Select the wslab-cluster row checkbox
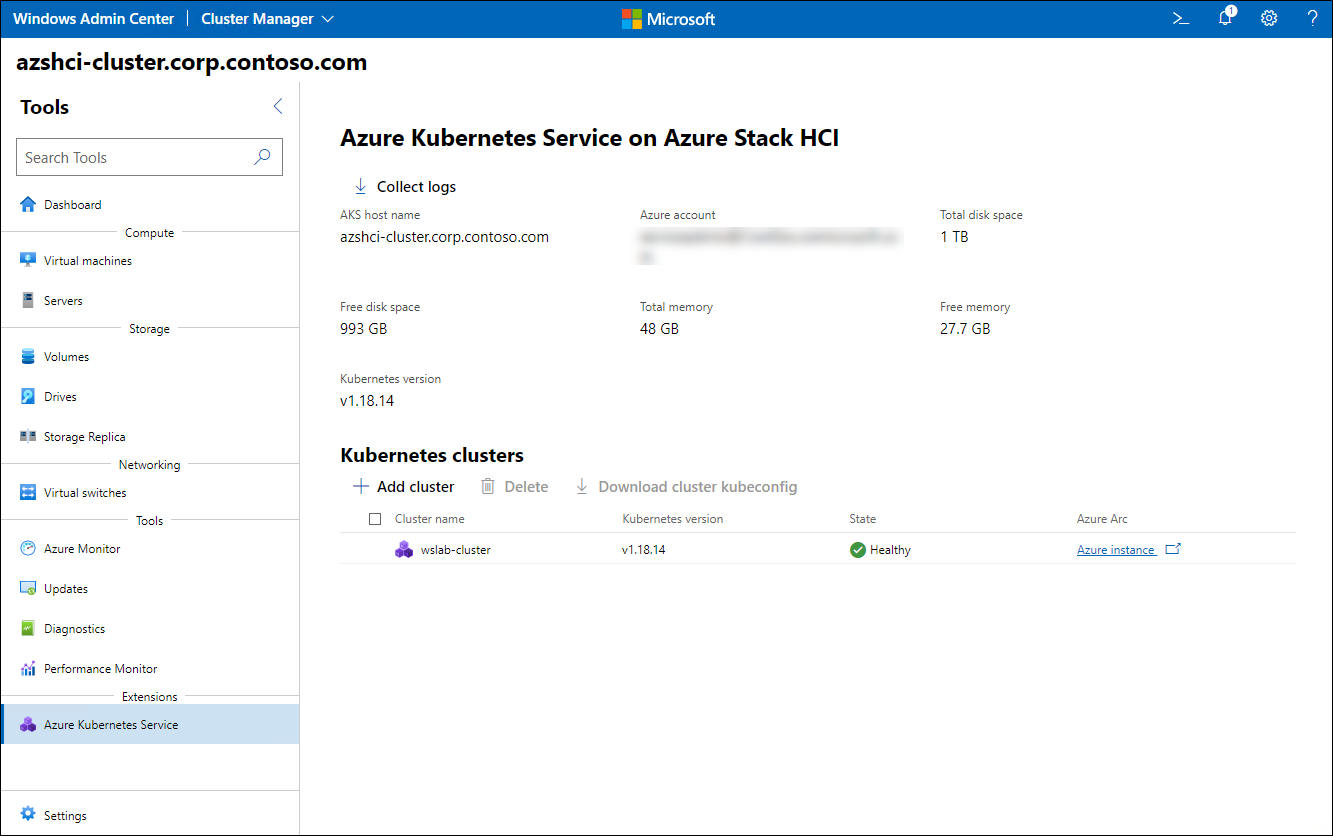The width and height of the screenshot is (1333, 836). coord(375,549)
